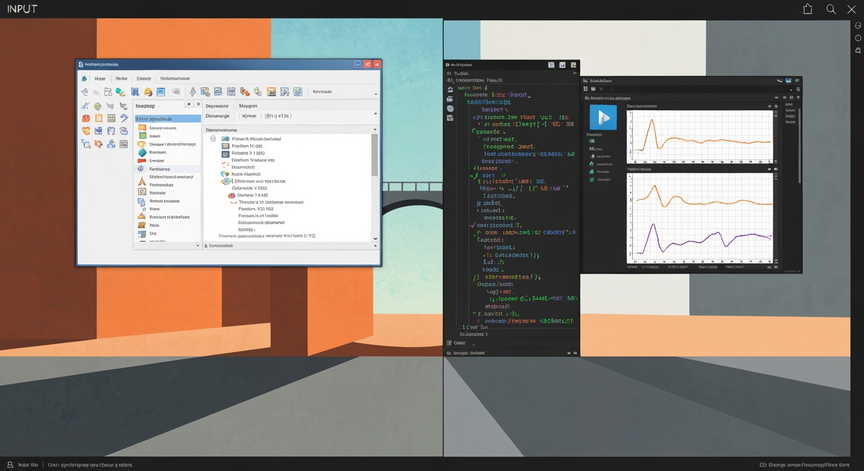Image resolution: width=864 pixels, height=471 pixels.
Task: Open search with the top bar magnifier
Action: coord(830,9)
